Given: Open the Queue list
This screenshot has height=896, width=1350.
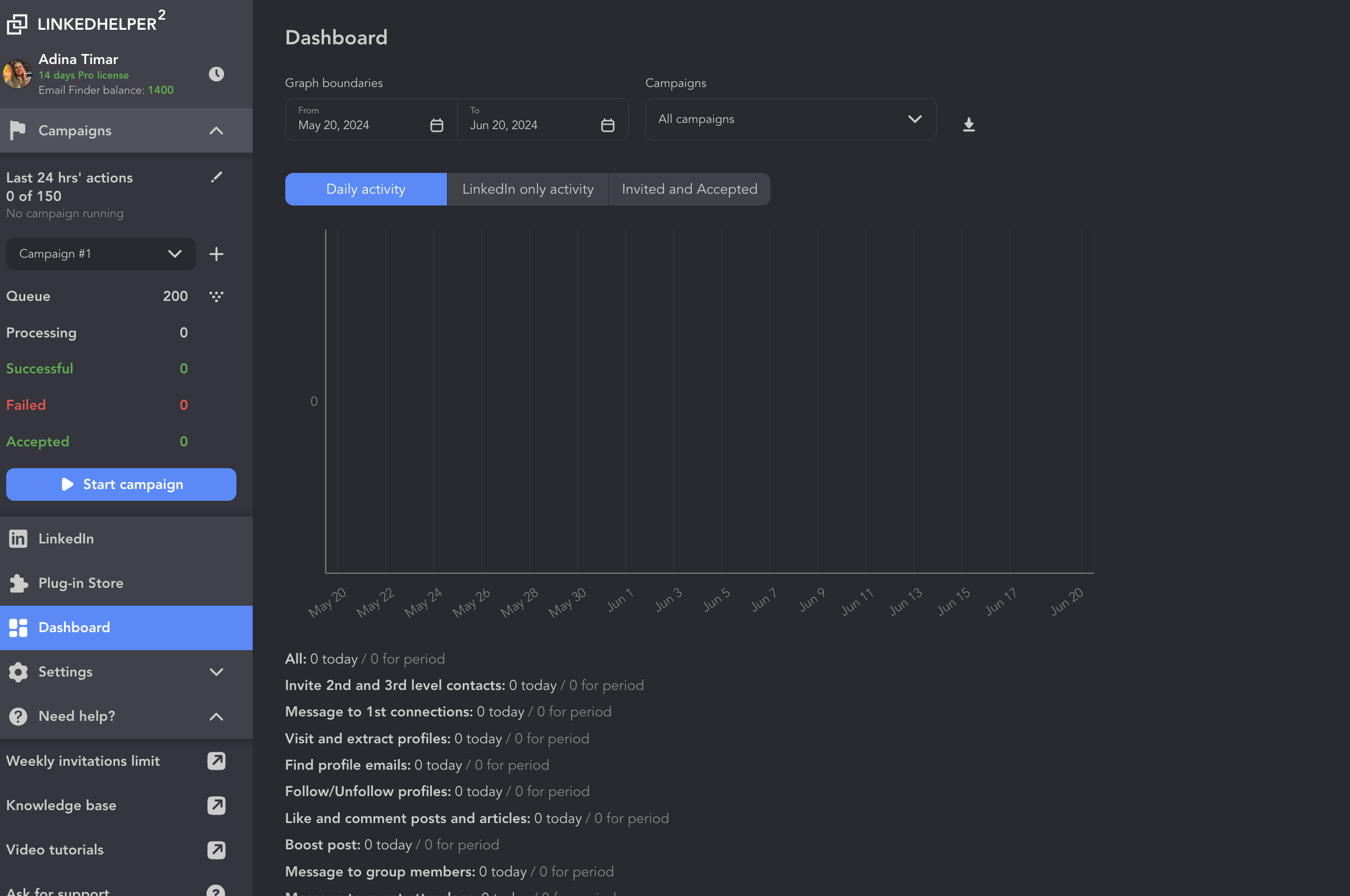Looking at the screenshot, I should pyautogui.click(x=97, y=296).
